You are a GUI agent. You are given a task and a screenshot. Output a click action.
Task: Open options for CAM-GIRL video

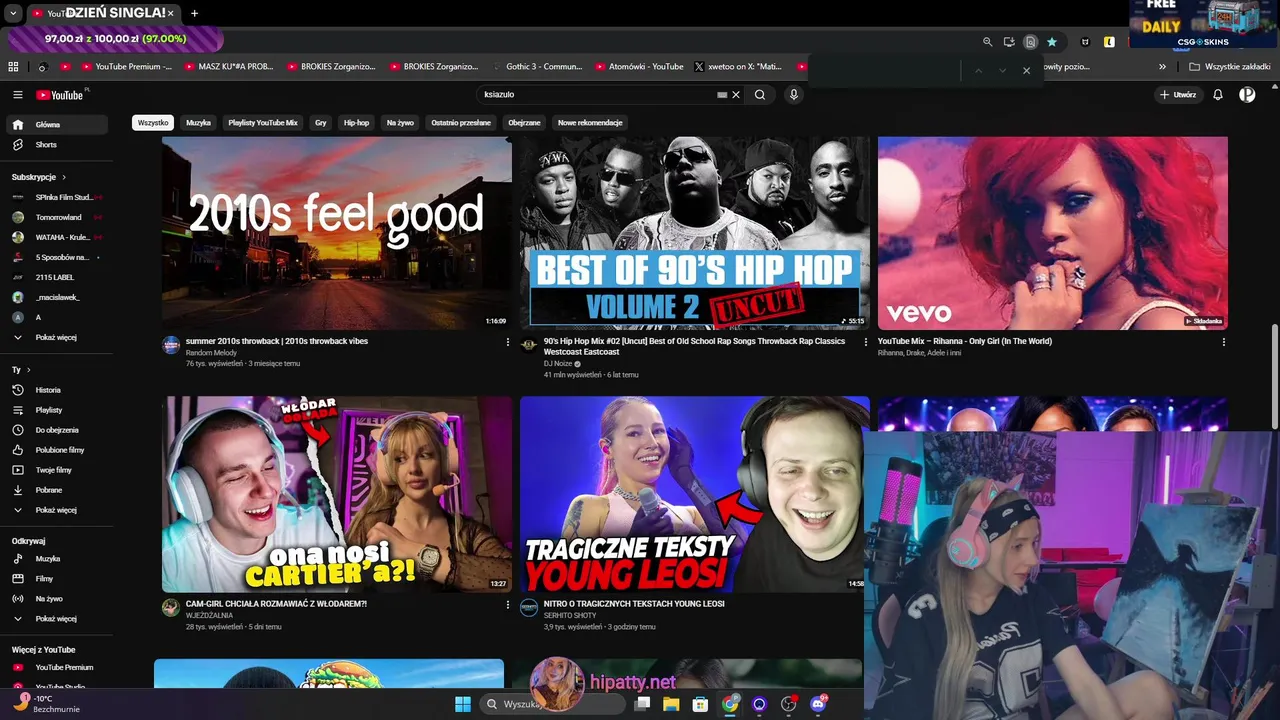(x=508, y=605)
